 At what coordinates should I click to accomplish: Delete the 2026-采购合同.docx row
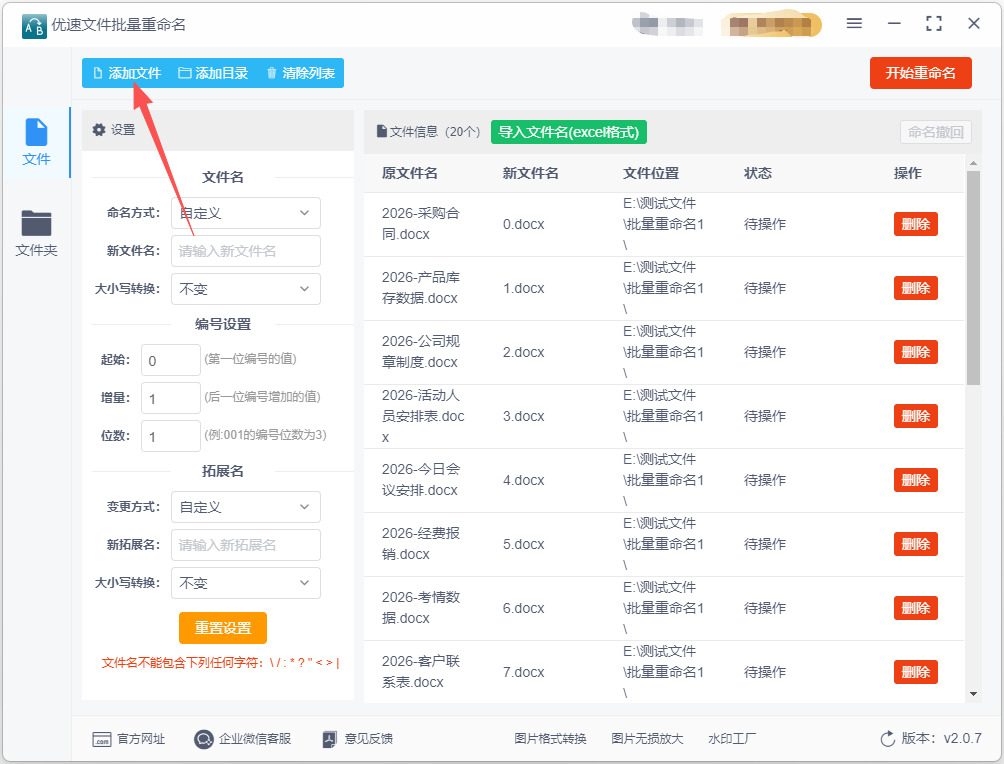tap(915, 224)
